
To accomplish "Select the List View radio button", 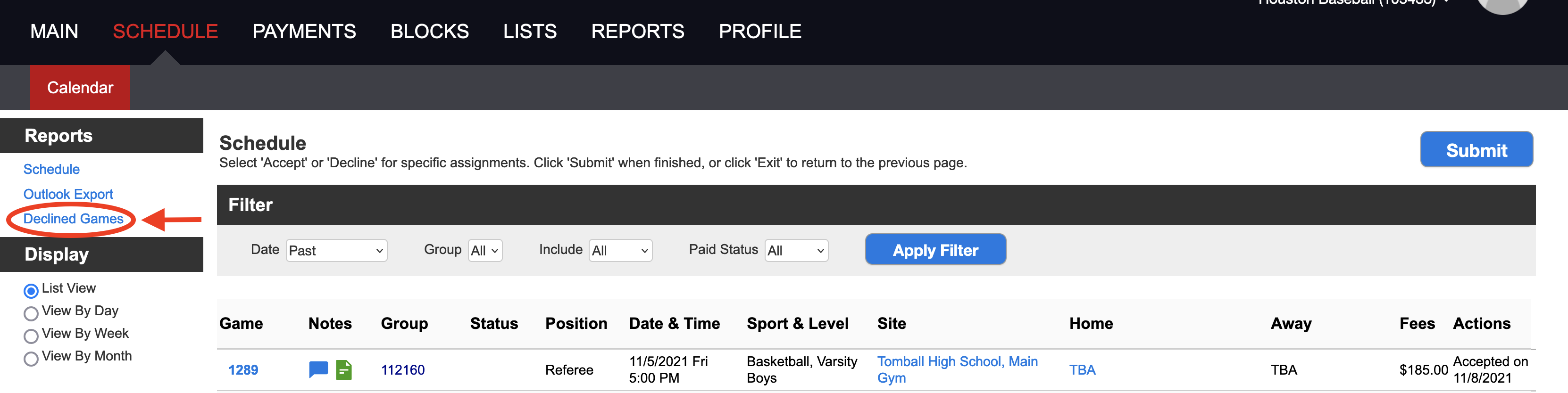I will [x=32, y=291].
